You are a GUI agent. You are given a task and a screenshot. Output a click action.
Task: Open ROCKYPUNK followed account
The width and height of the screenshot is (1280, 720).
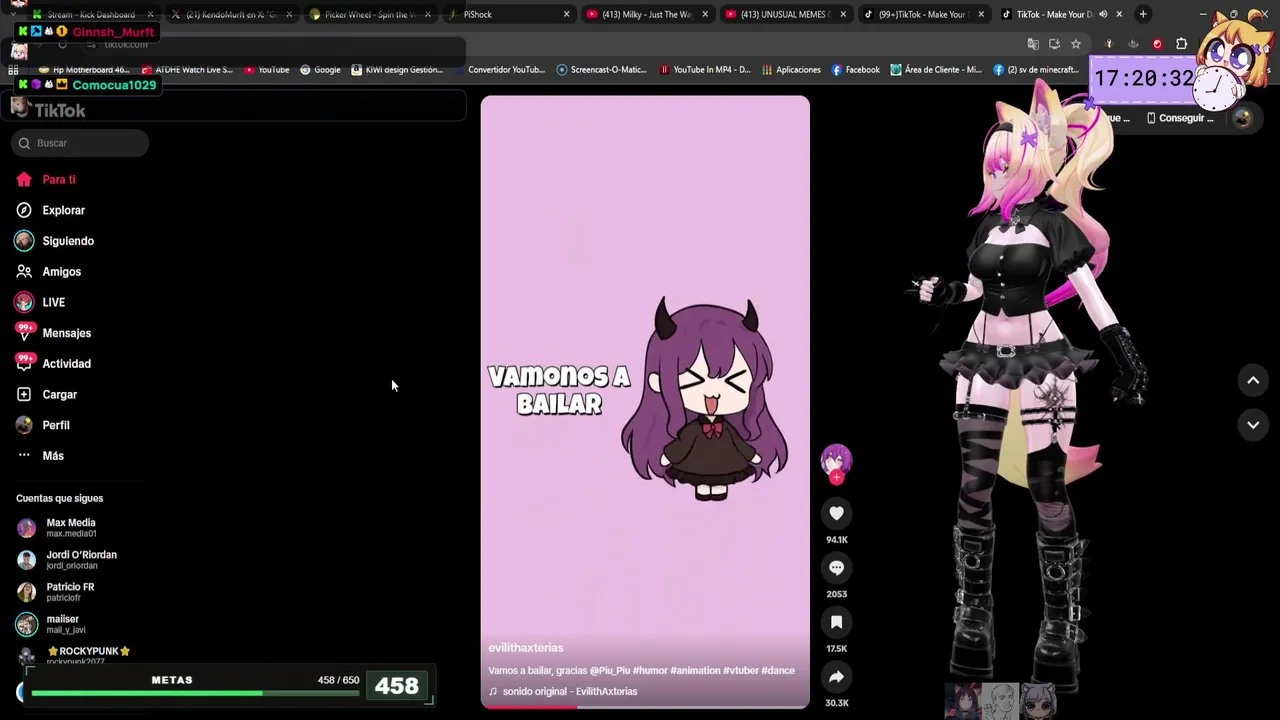73,656
